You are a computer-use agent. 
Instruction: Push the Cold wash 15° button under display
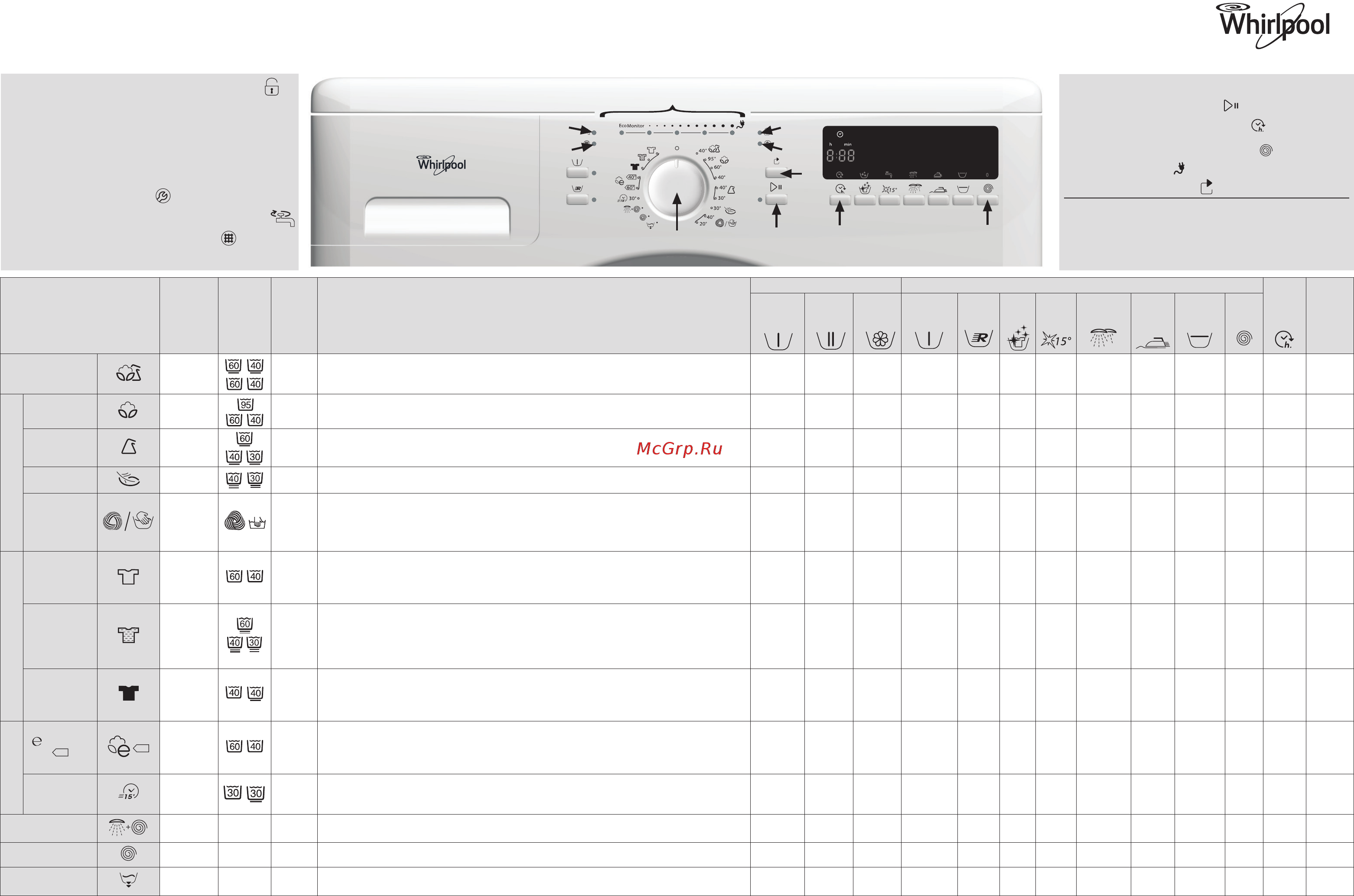[x=889, y=200]
